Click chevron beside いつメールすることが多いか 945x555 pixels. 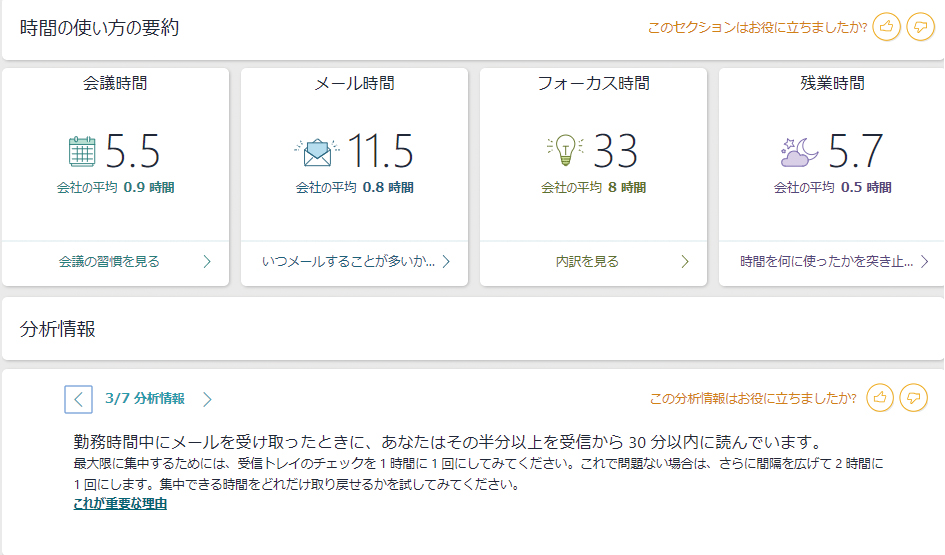pos(446,262)
